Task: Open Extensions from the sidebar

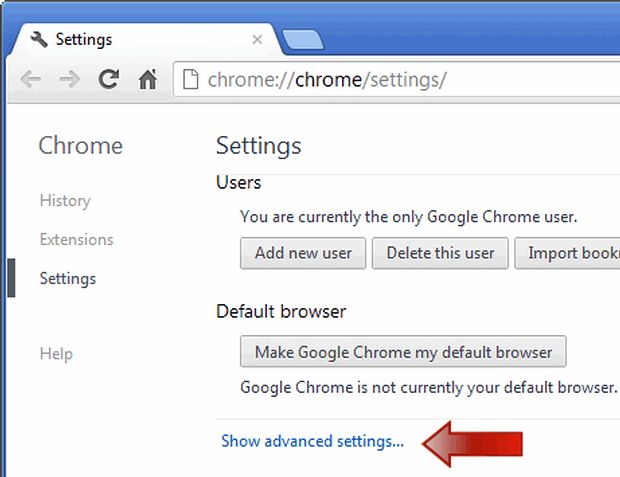Action: 76,239
